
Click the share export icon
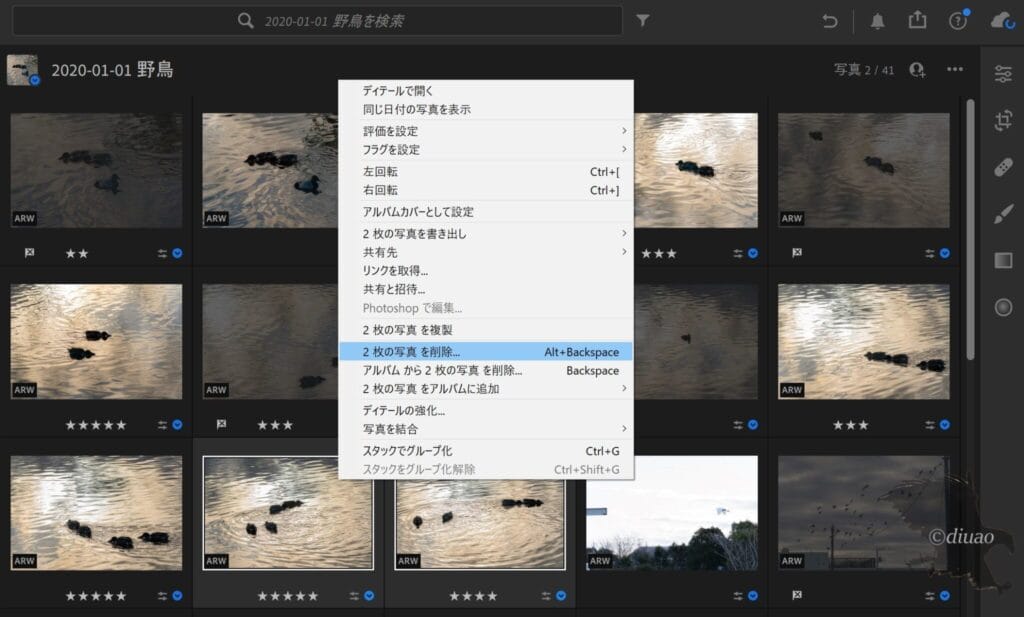(918, 20)
